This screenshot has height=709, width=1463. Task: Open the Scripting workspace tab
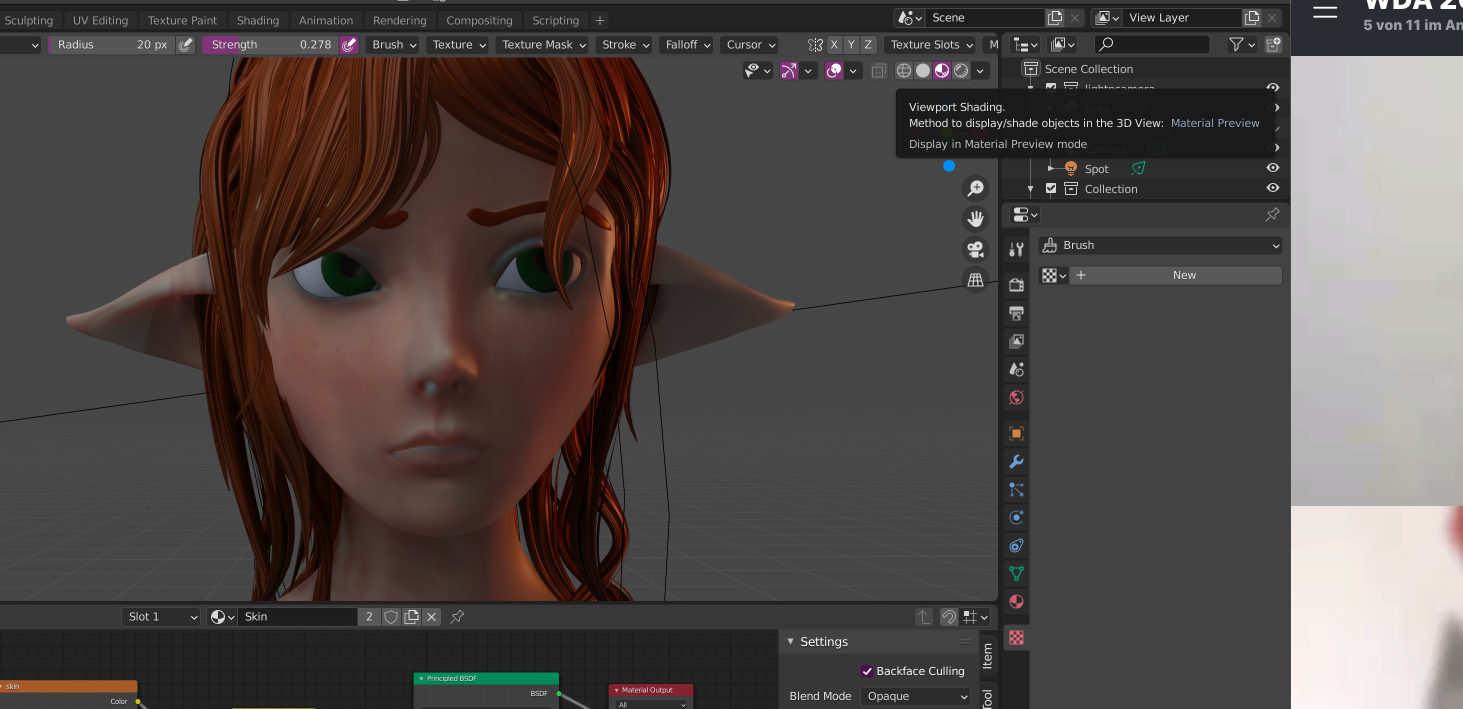pyautogui.click(x=555, y=20)
